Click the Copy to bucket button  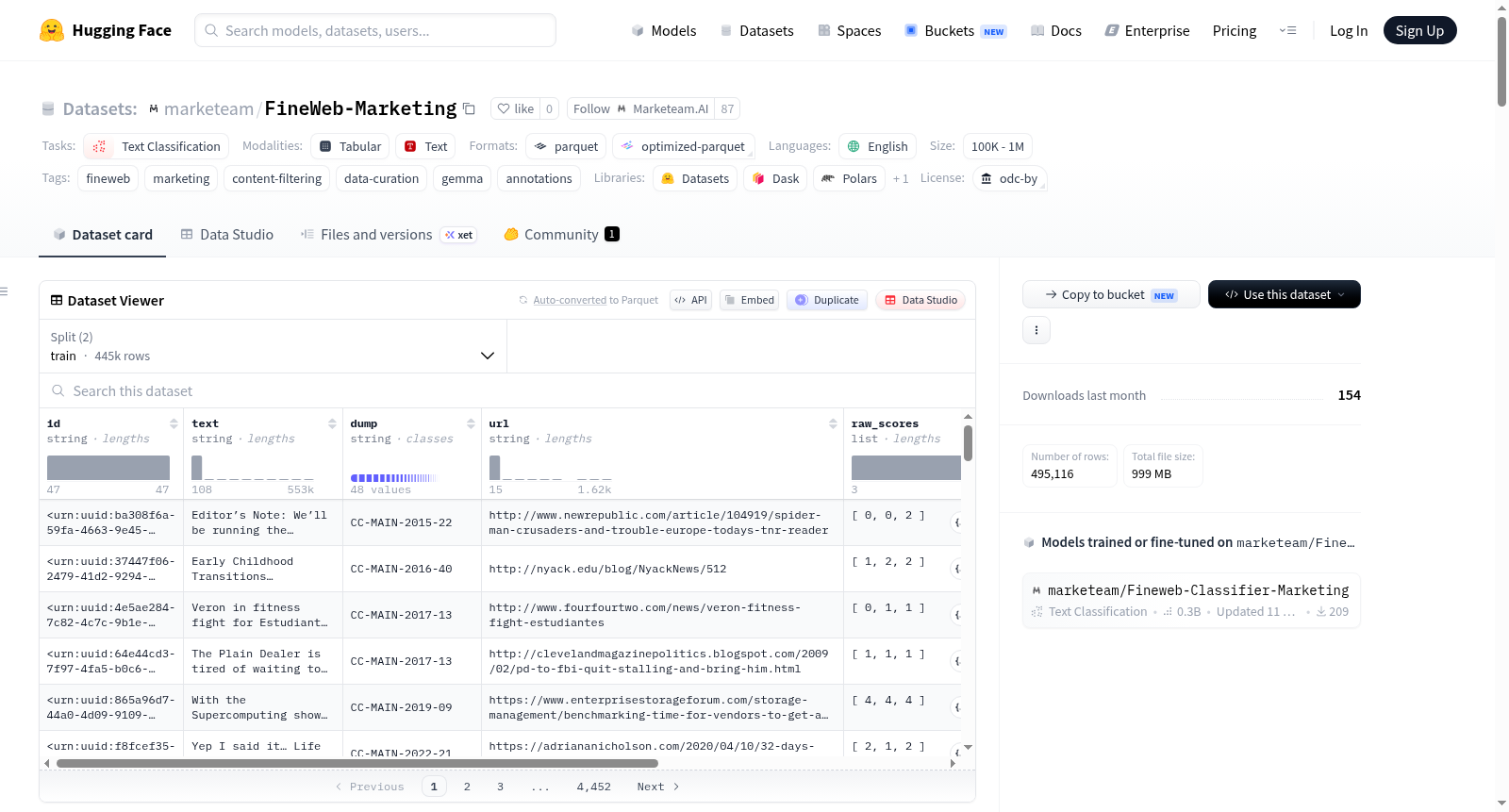tap(1111, 294)
